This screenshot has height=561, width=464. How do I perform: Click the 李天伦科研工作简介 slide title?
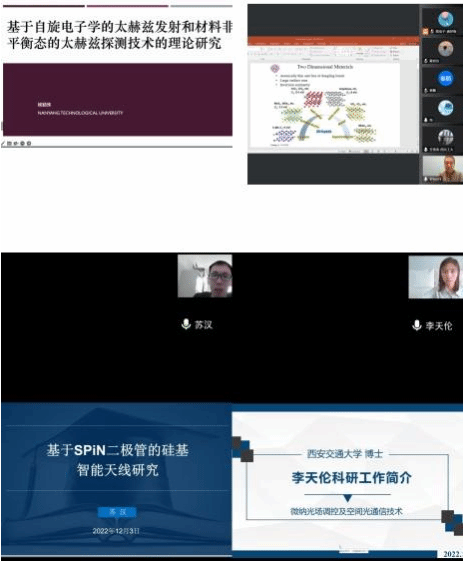point(351,477)
